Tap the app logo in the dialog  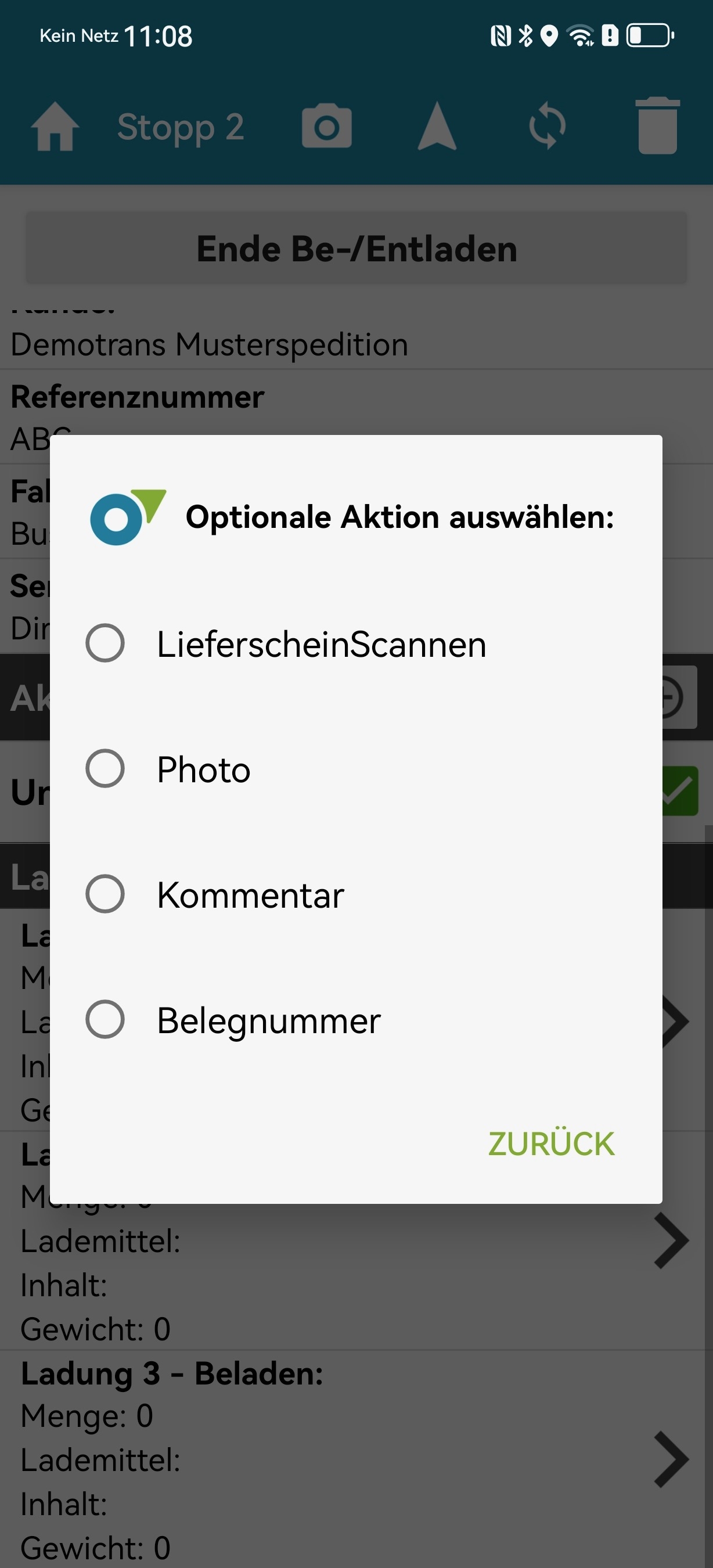click(x=127, y=517)
